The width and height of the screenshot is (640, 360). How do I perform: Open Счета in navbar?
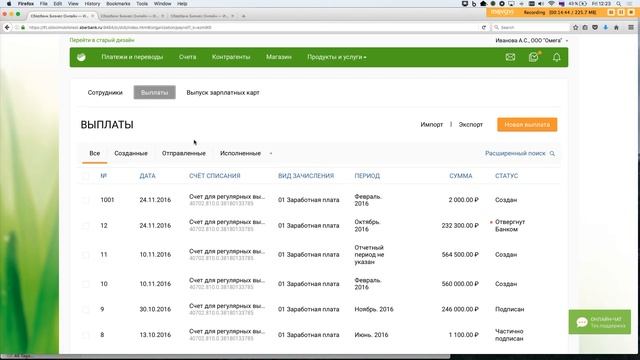pos(187,57)
